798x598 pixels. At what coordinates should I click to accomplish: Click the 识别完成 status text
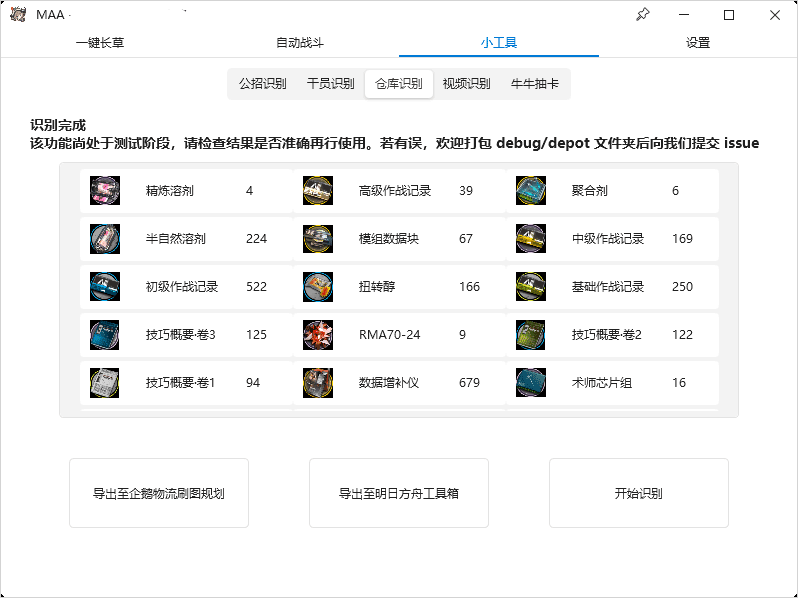[x=58, y=125]
